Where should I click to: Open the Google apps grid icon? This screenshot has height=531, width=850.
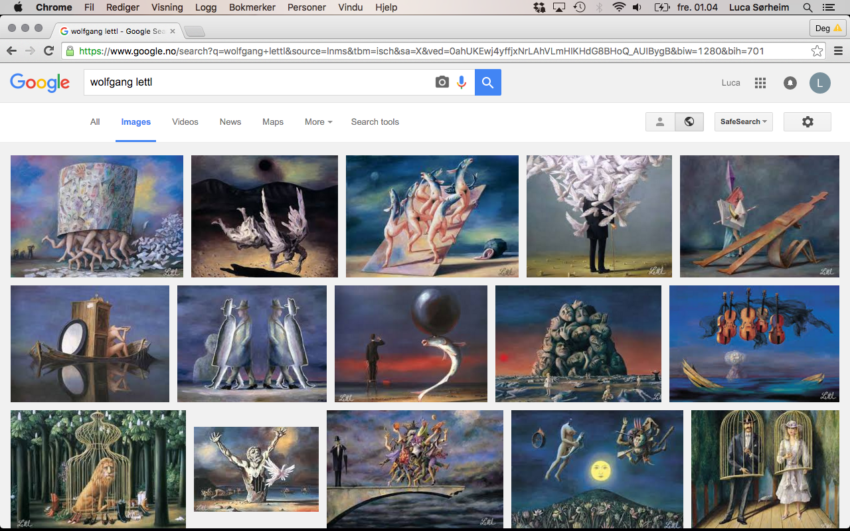click(x=760, y=83)
